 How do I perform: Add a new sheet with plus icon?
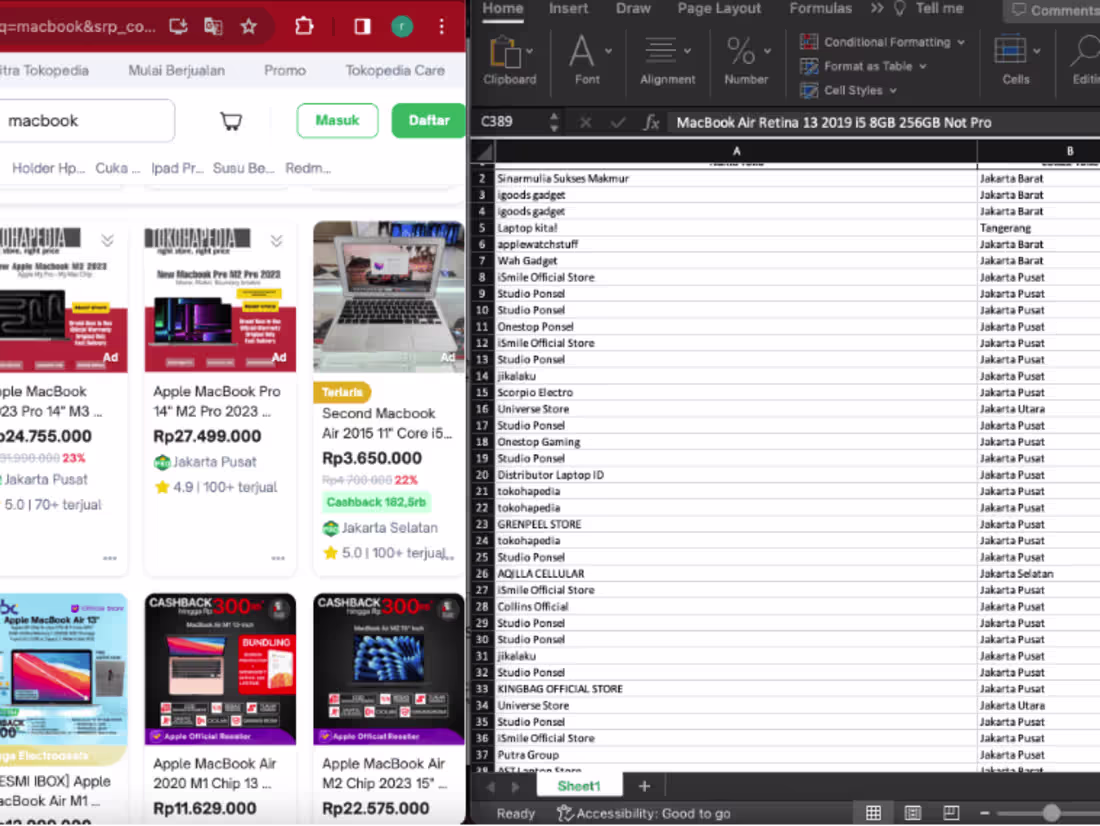644,786
